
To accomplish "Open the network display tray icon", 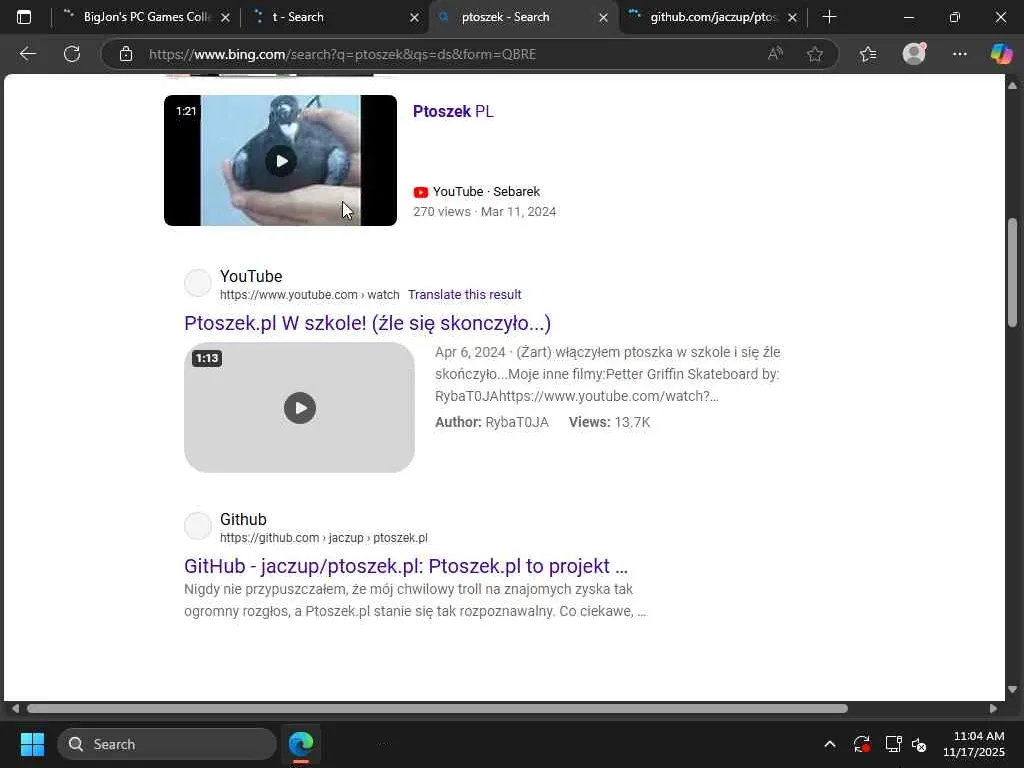I will (893, 744).
